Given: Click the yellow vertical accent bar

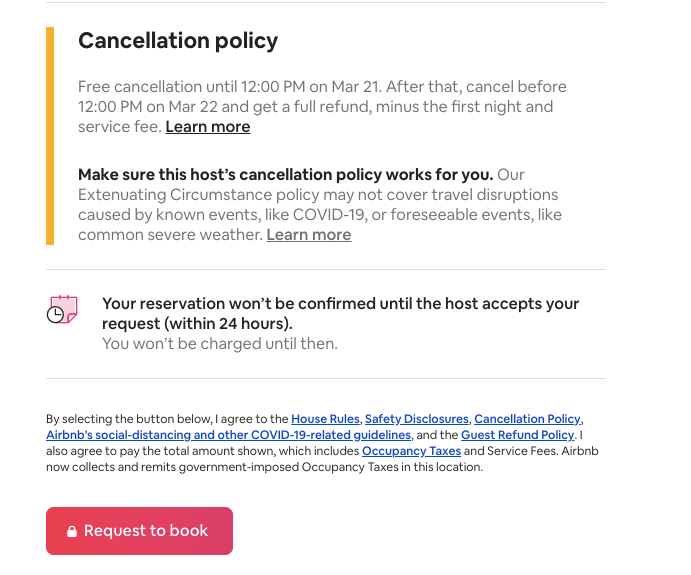Looking at the screenshot, I should point(50,136).
